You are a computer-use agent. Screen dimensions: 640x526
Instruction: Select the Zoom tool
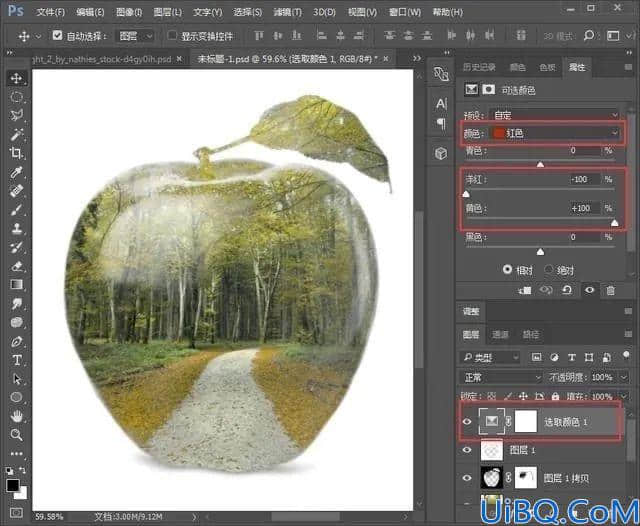click(x=16, y=435)
